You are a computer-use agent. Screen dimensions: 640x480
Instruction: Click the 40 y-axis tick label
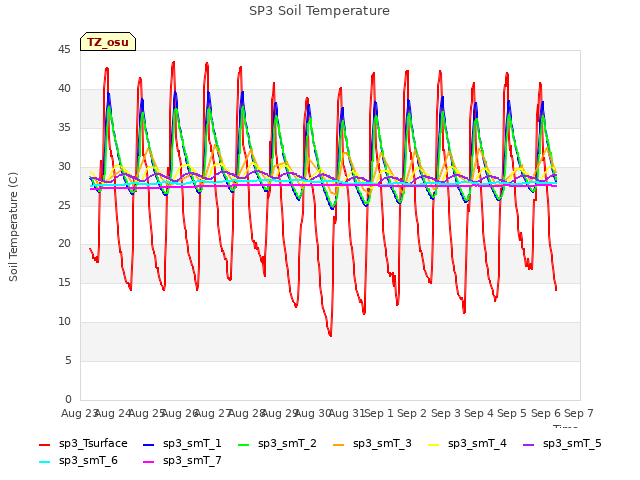64,89
